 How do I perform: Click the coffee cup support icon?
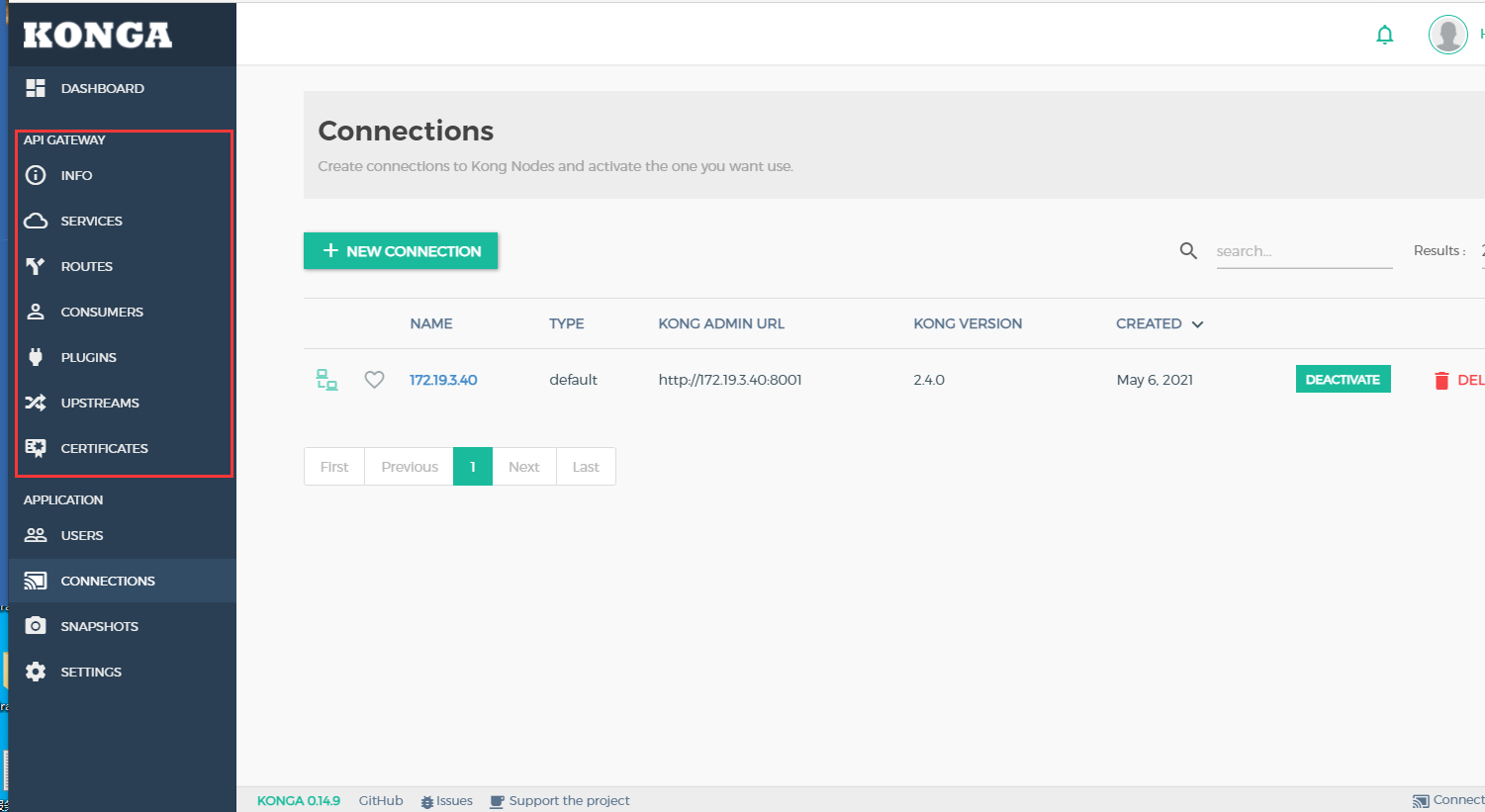[497, 801]
